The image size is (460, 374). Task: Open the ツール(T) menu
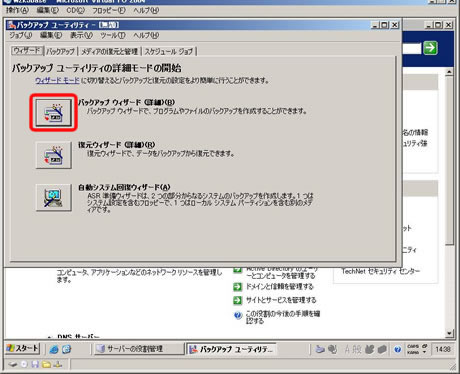coord(113,35)
